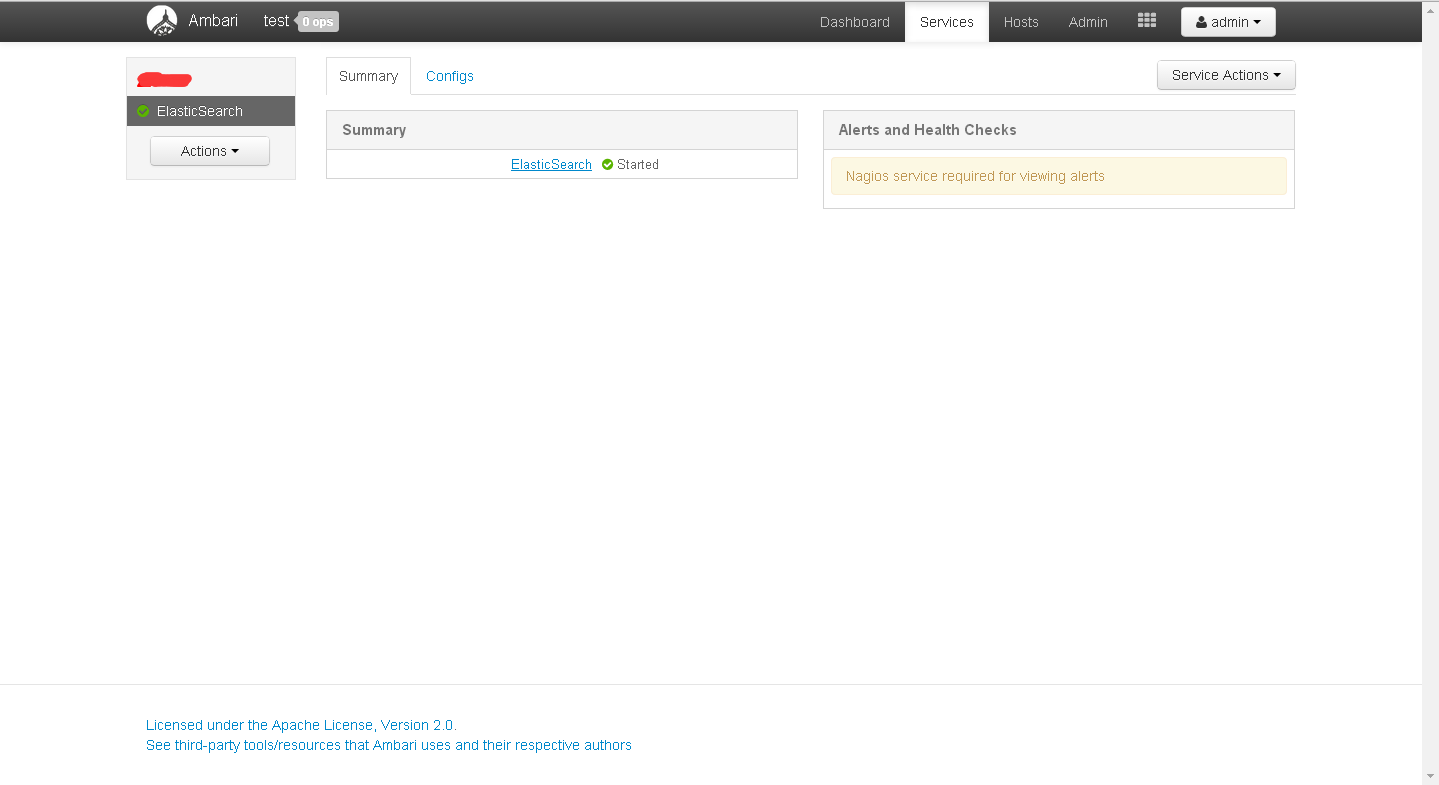Open the sidebar Actions dropdown
1439x785 pixels.
tap(210, 151)
